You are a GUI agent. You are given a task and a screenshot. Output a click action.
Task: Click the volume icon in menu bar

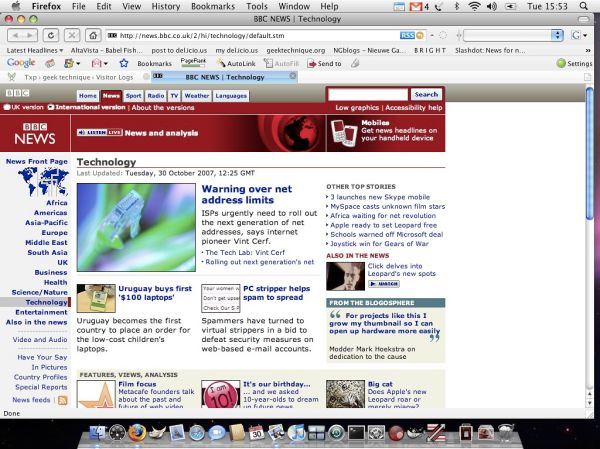click(x=492, y=6)
